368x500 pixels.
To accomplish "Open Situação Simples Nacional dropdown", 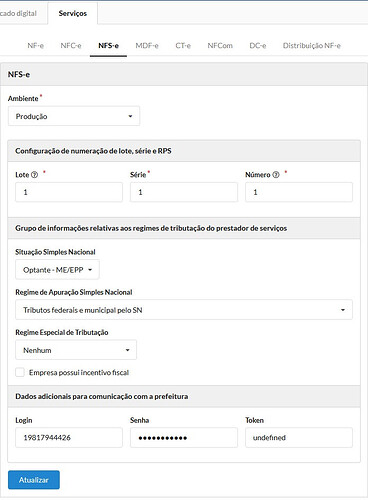I will click(57, 270).
